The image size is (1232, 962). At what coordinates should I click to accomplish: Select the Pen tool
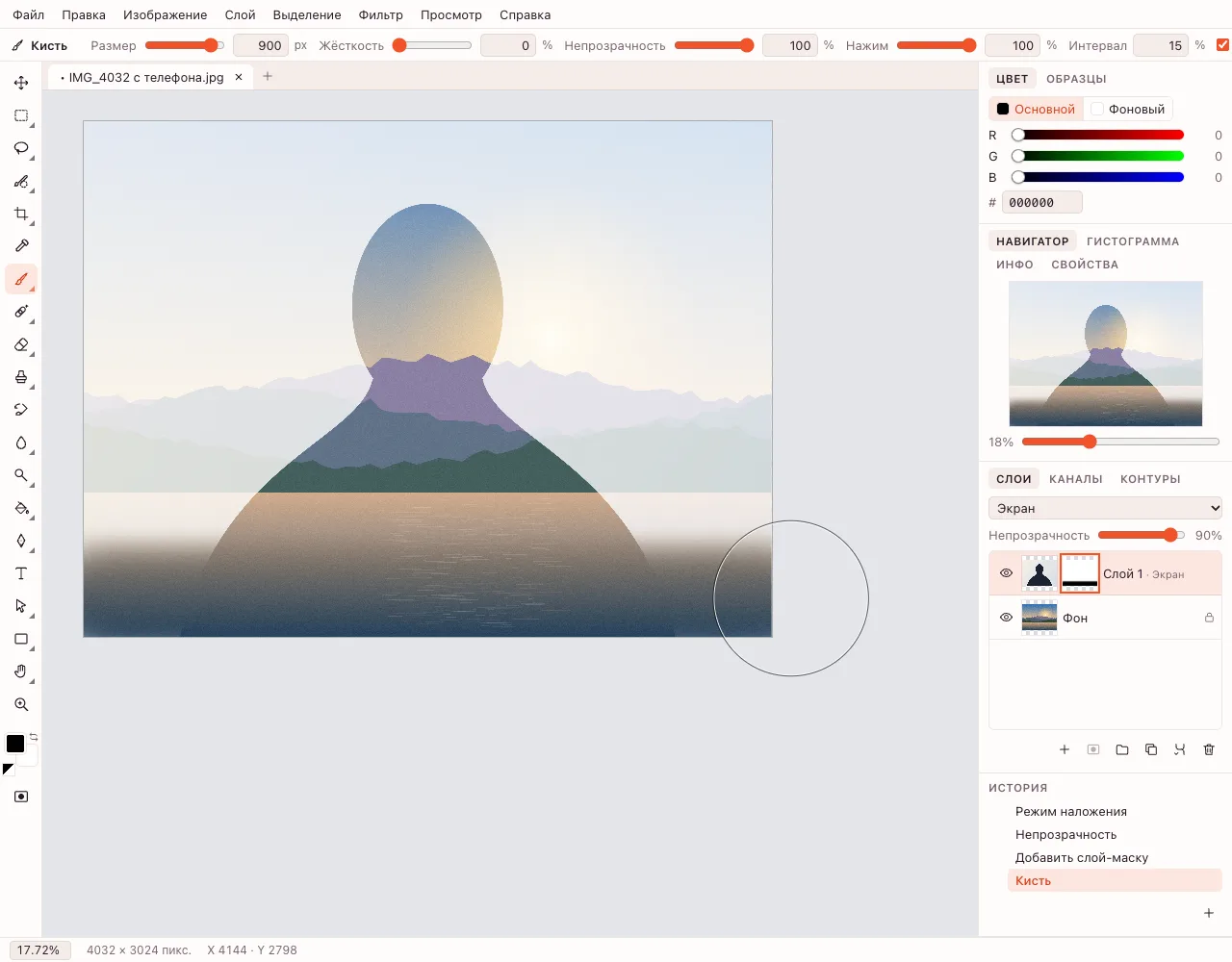pos(21,541)
